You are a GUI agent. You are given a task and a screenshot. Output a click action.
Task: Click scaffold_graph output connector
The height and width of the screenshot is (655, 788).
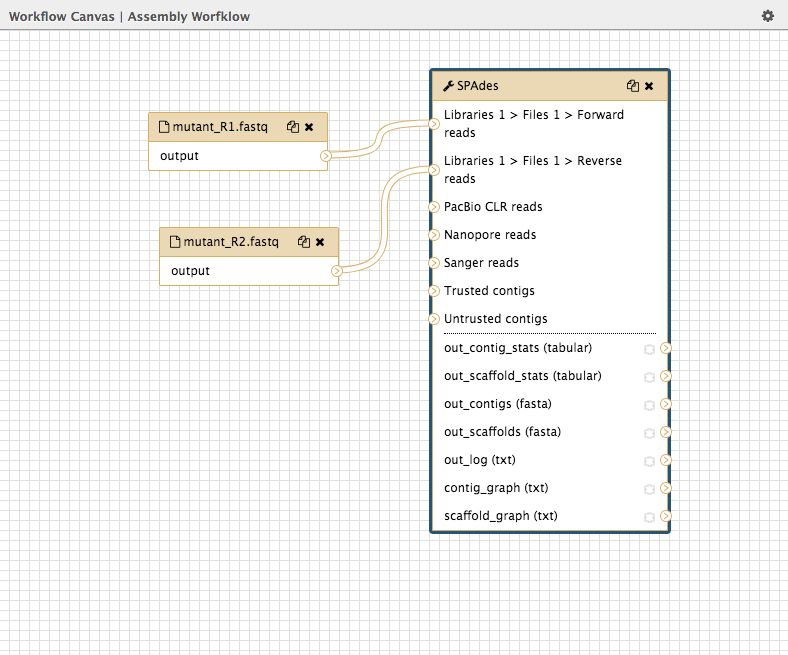pyautogui.click(x=666, y=516)
